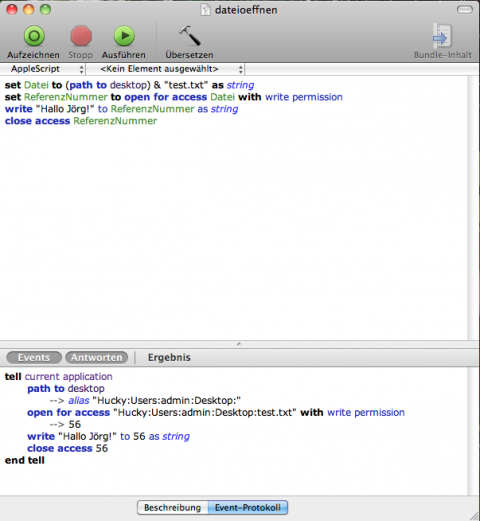Screen dimensions: 480x521
Task: Switch to the Event-Protokoll tab
Action: (x=248, y=507)
